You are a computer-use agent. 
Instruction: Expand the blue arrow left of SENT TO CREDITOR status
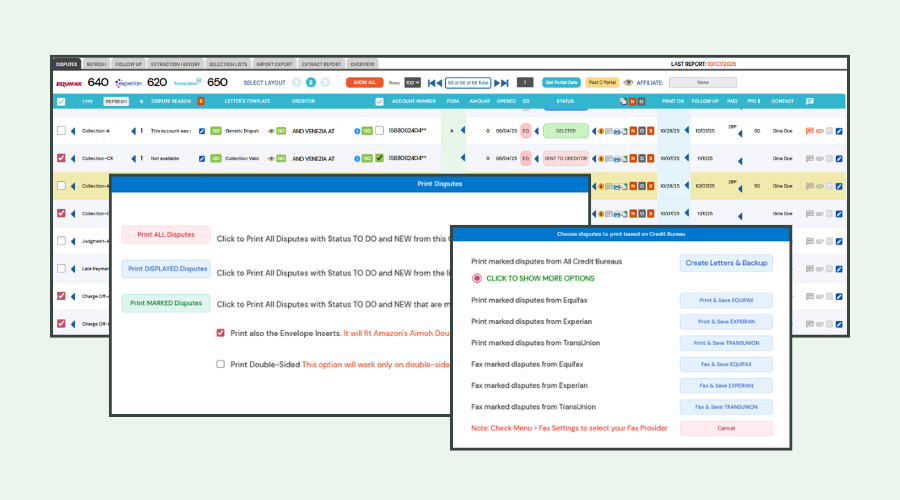pos(537,158)
